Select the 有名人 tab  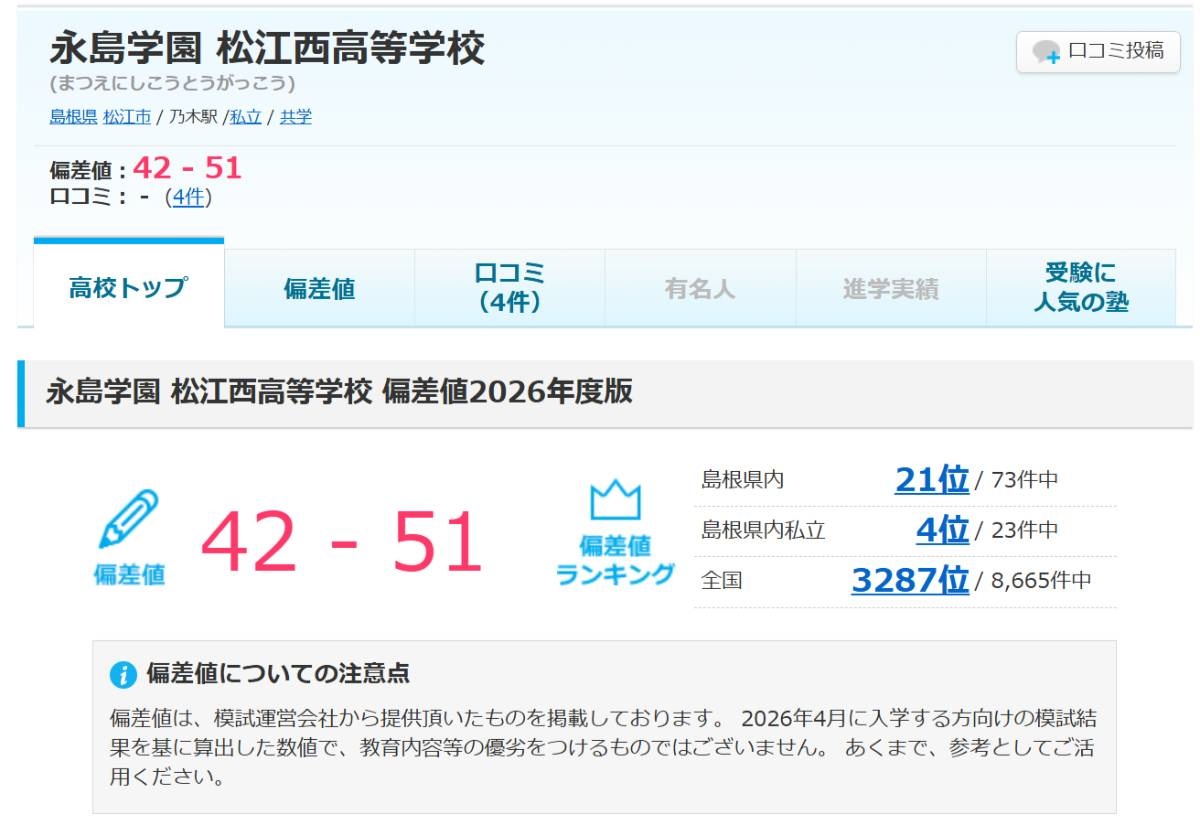click(x=700, y=289)
